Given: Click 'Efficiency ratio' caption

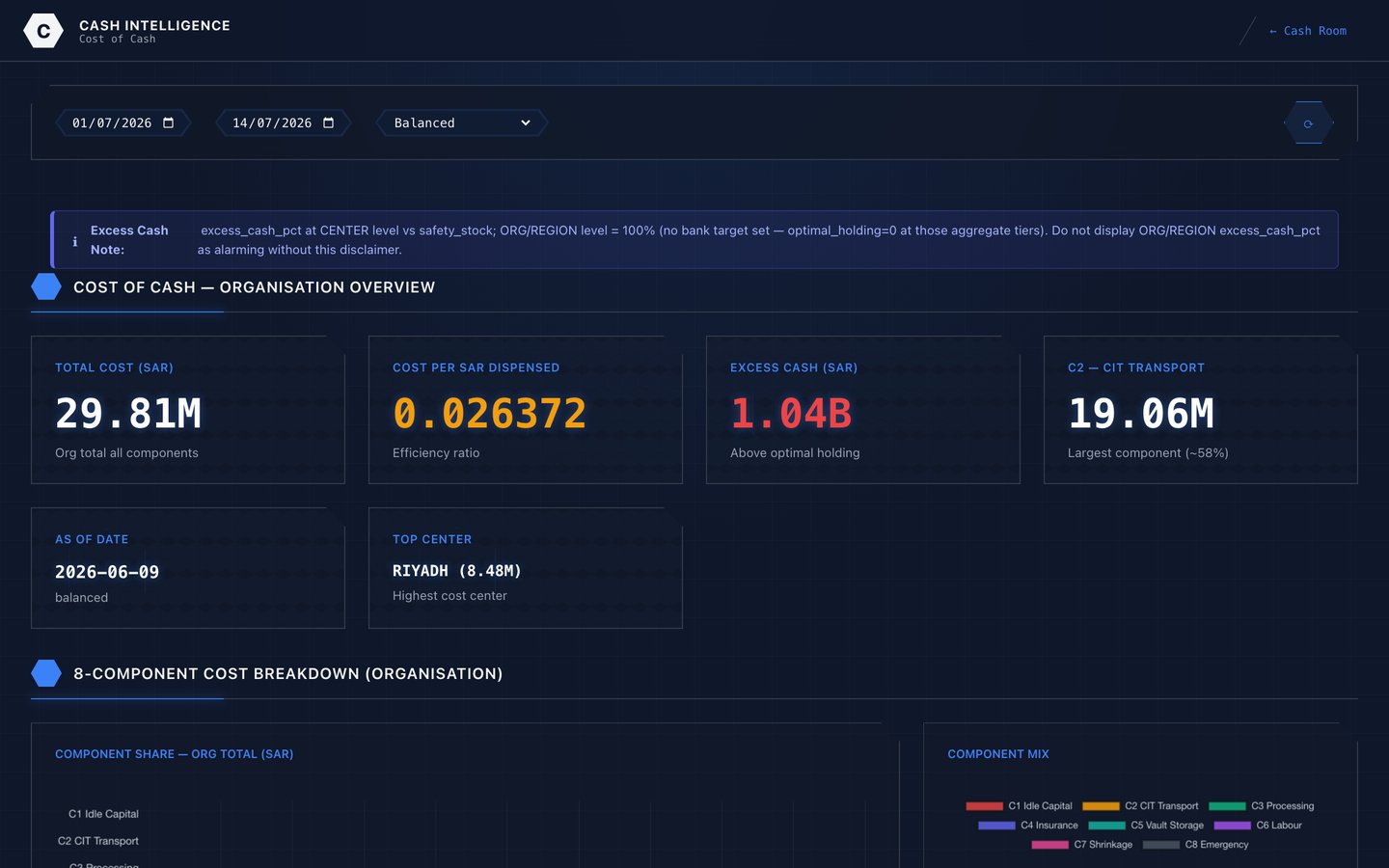Looking at the screenshot, I should click(x=436, y=452).
